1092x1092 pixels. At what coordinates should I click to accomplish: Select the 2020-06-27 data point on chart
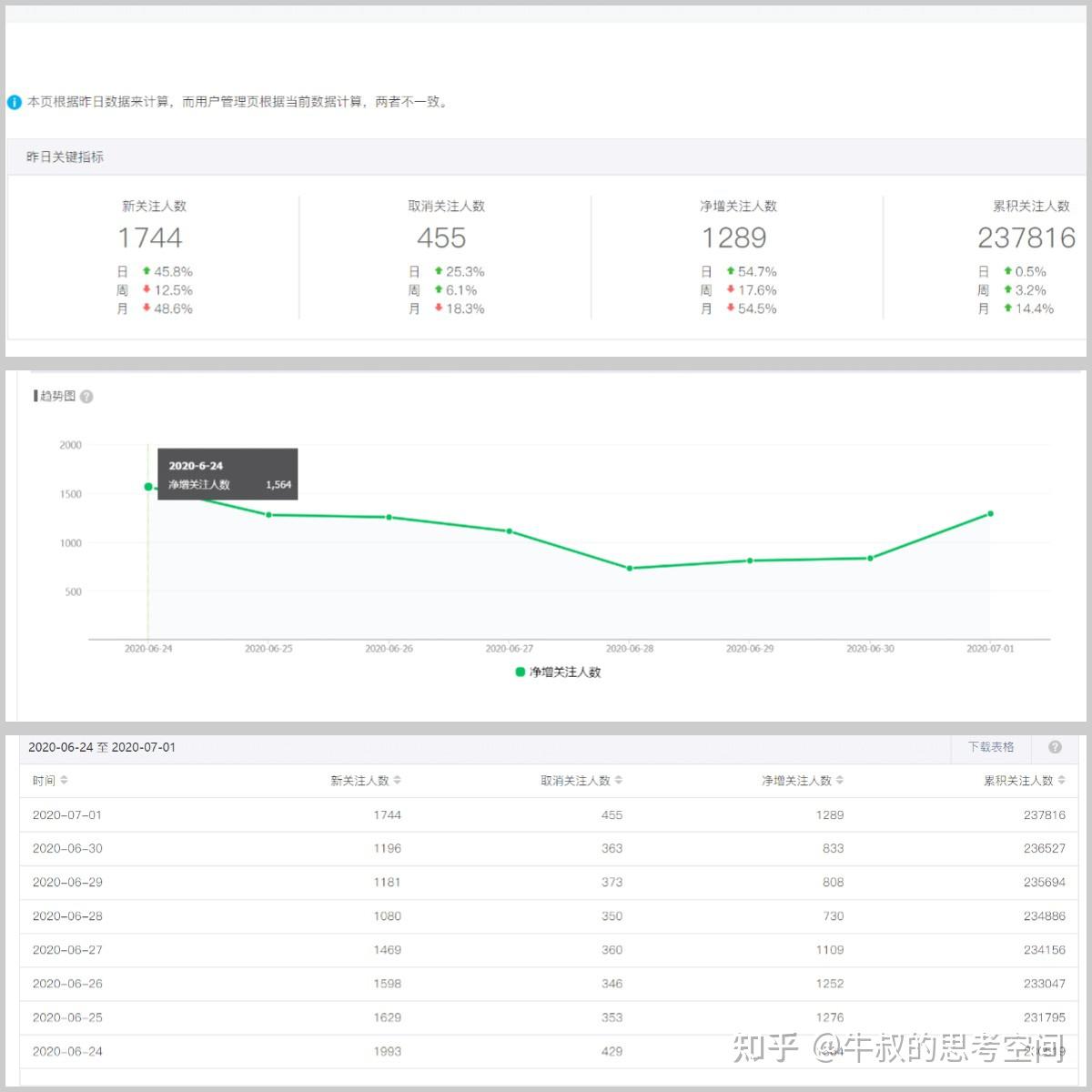point(509,531)
